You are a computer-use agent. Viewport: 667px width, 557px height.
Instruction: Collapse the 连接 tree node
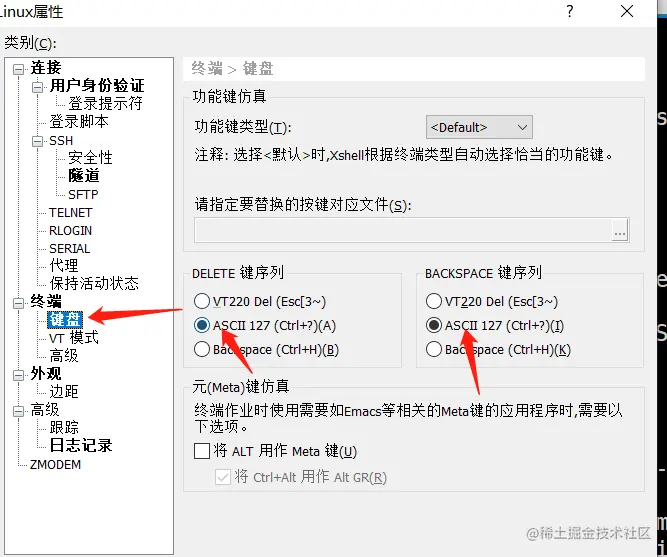(18, 69)
